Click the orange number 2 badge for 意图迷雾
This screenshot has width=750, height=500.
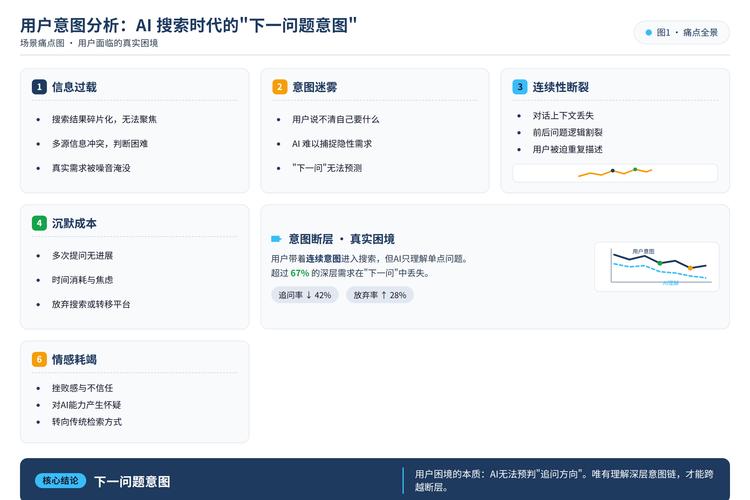tap(280, 87)
